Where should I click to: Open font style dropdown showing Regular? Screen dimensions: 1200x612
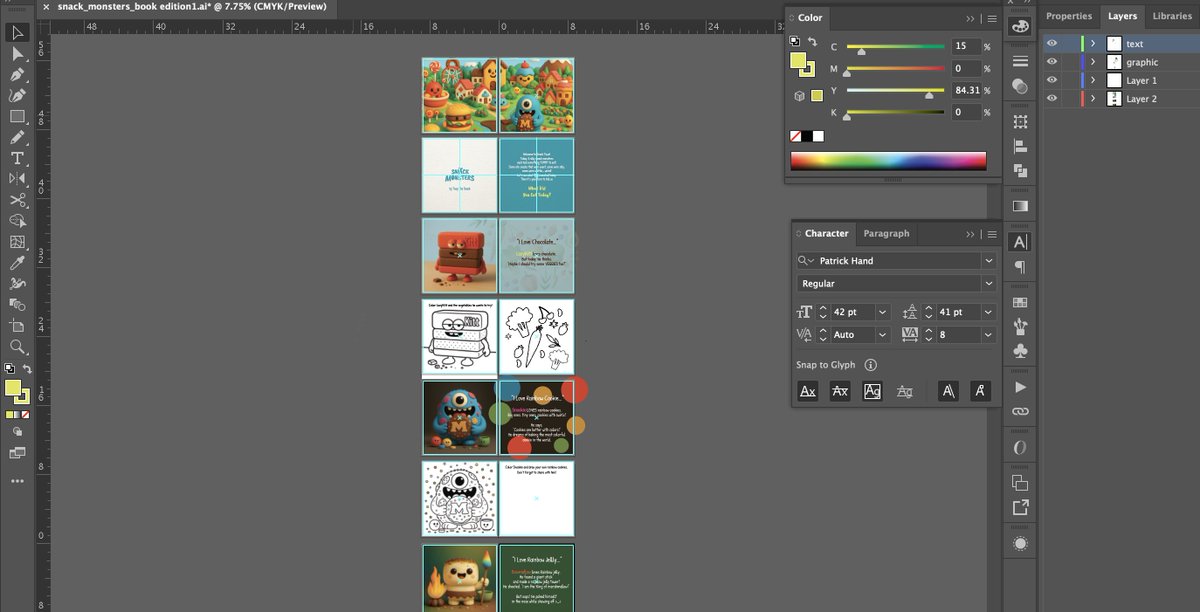point(989,284)
